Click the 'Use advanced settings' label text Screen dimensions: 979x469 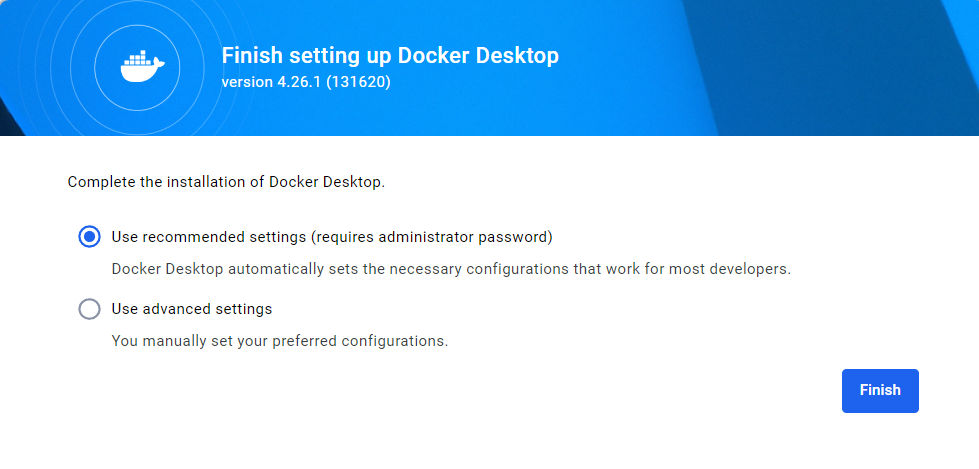(x=192, y=309)
